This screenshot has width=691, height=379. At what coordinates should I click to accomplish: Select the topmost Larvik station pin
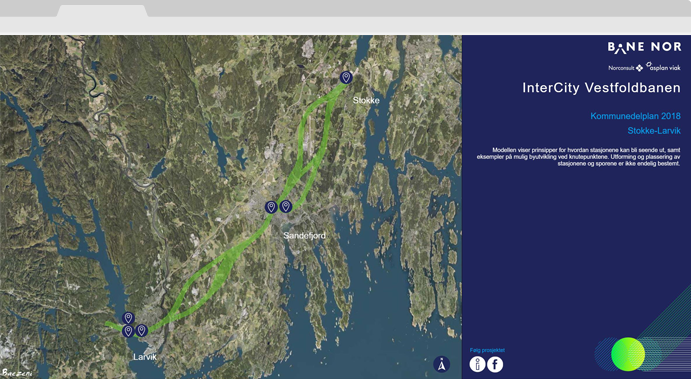[x=128, y=318]
